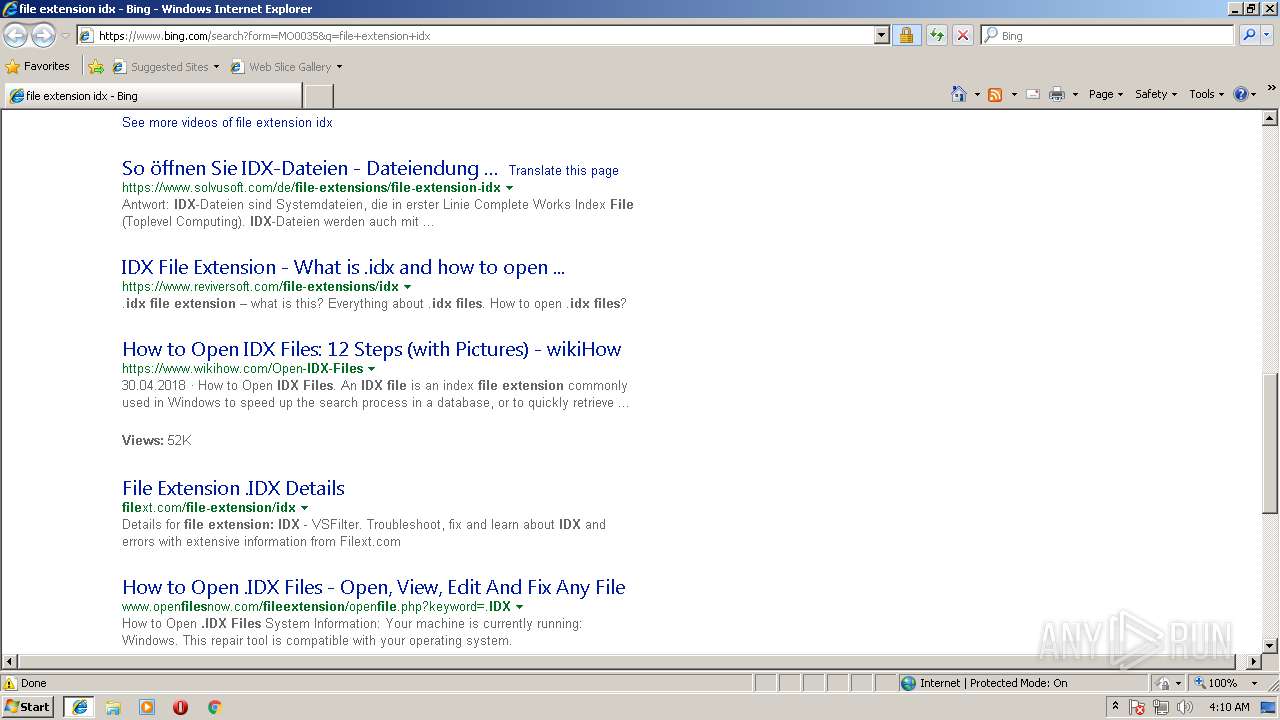Click the Internet Explorer taskbar icon
The height and width of the screenshot is (720, 1280).
coord(79,707)
